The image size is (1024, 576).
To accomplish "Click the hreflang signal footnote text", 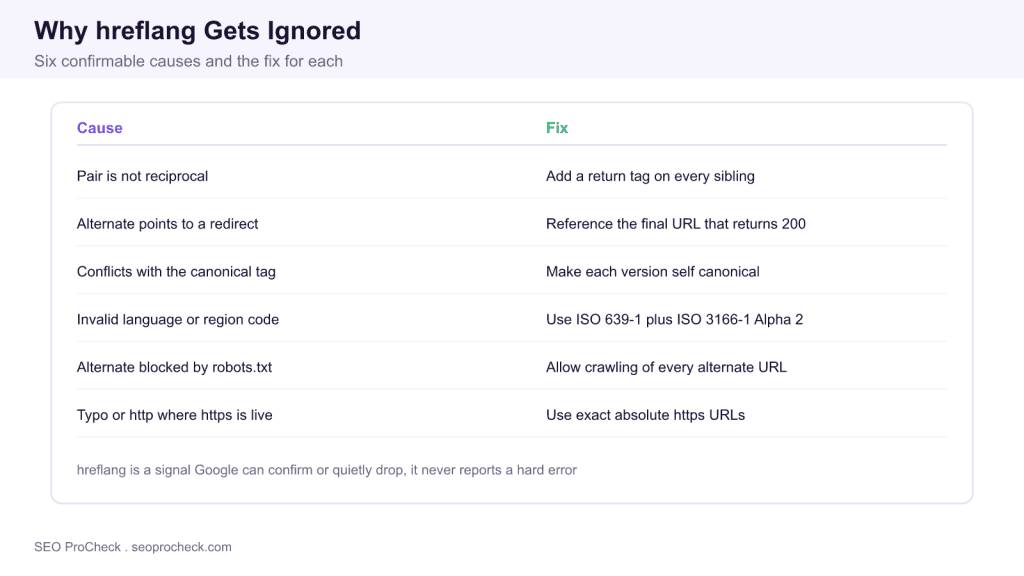I will click(x=327, y=470).
